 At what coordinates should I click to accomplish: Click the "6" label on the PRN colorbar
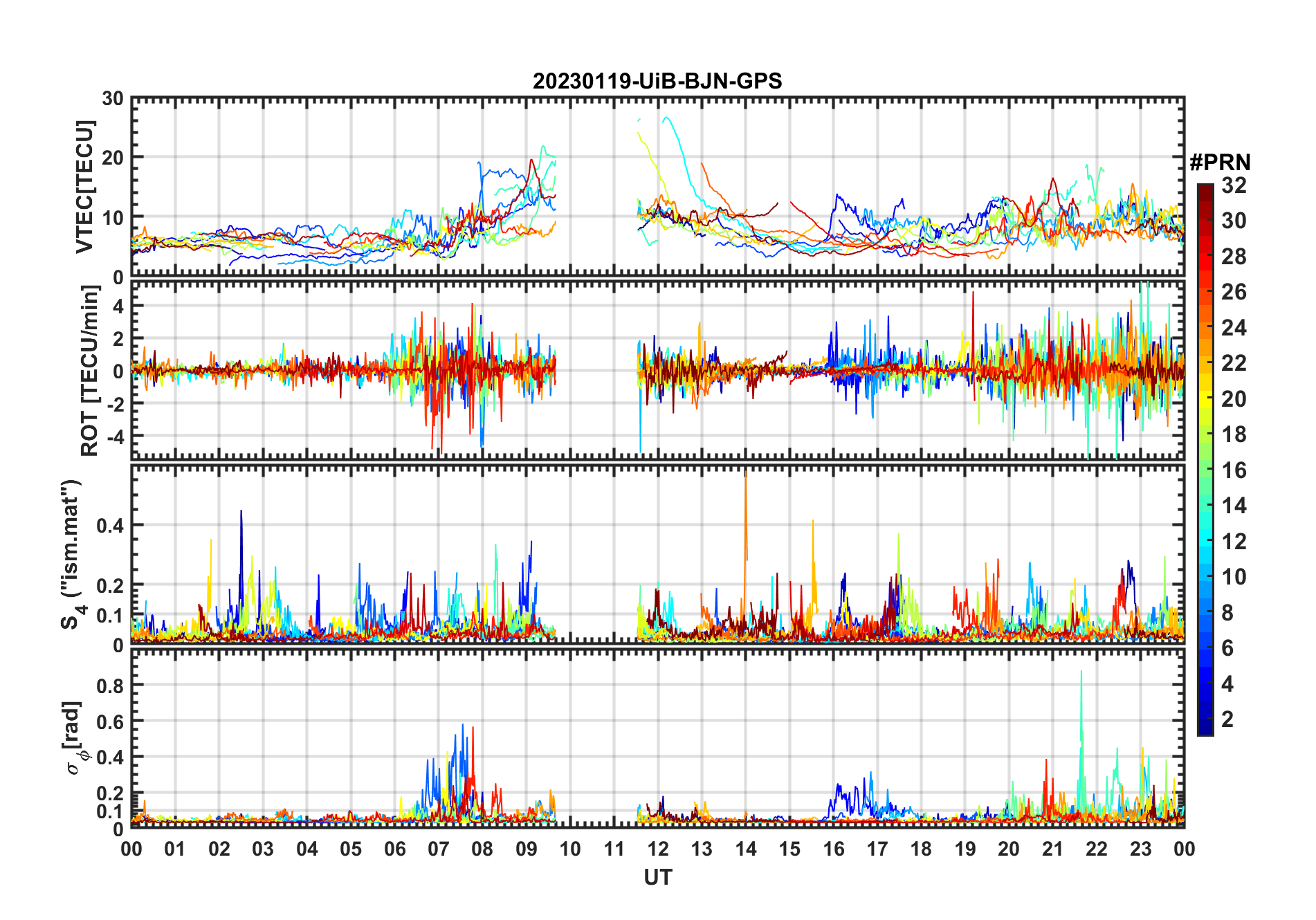click(x=1227, y=648)
